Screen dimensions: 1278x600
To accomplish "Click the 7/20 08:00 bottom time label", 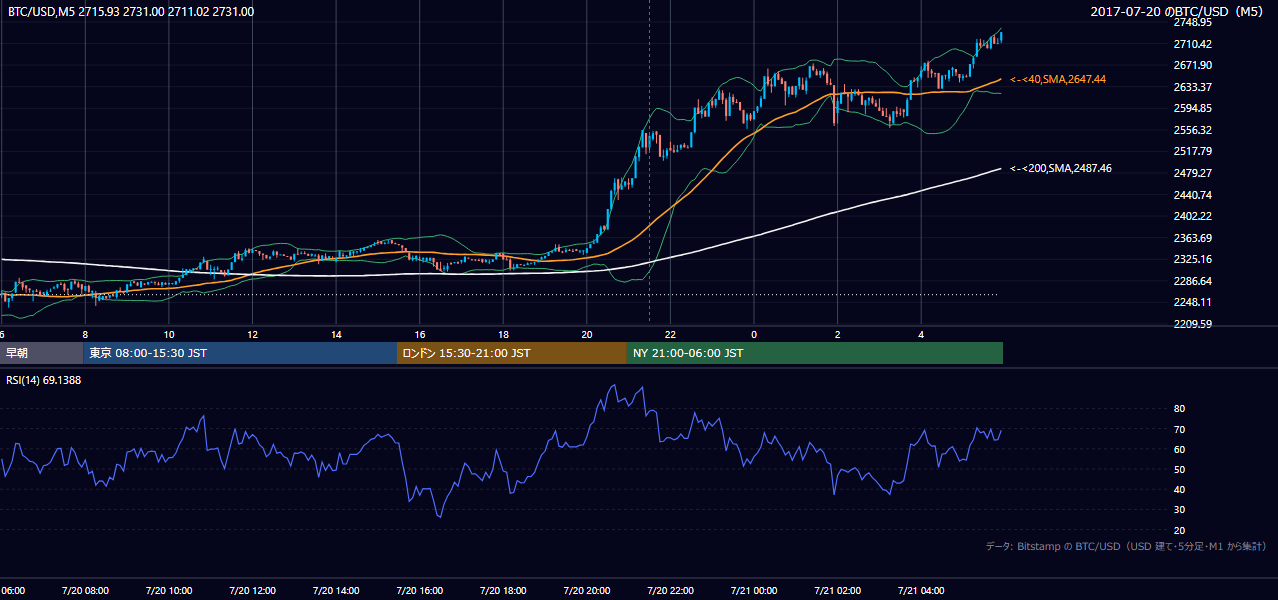I will [x=84, y=590].
